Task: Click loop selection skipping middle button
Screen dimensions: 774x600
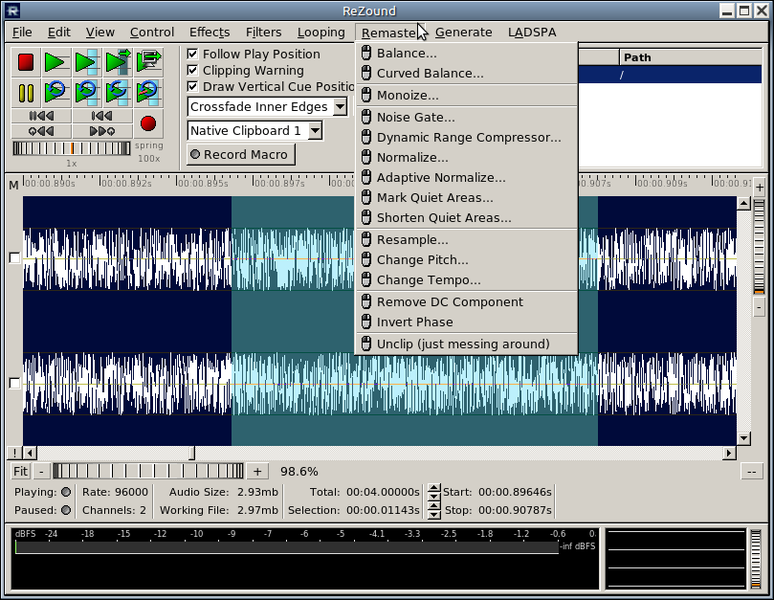Action: 117,92
